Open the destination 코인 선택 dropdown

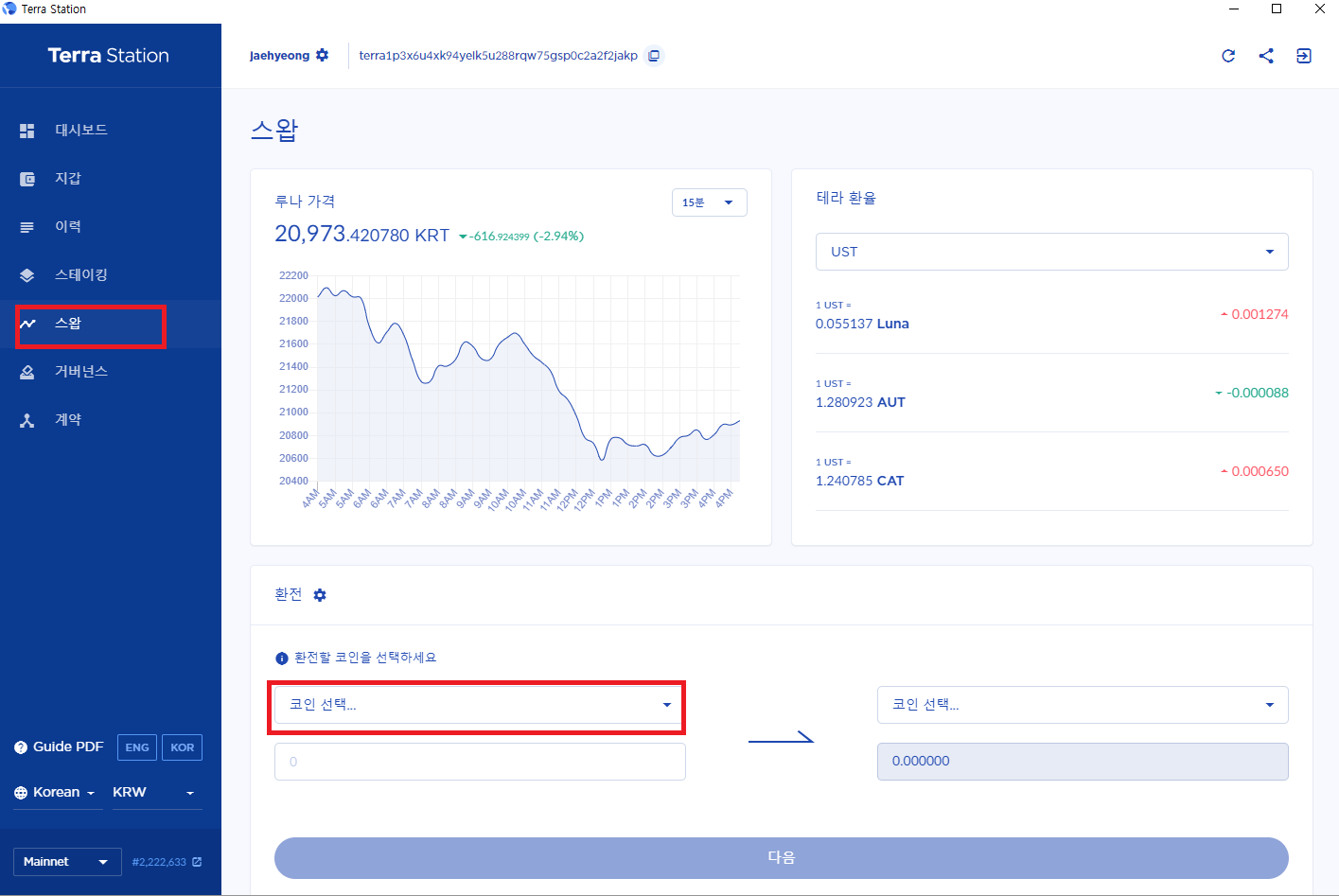1083,705
